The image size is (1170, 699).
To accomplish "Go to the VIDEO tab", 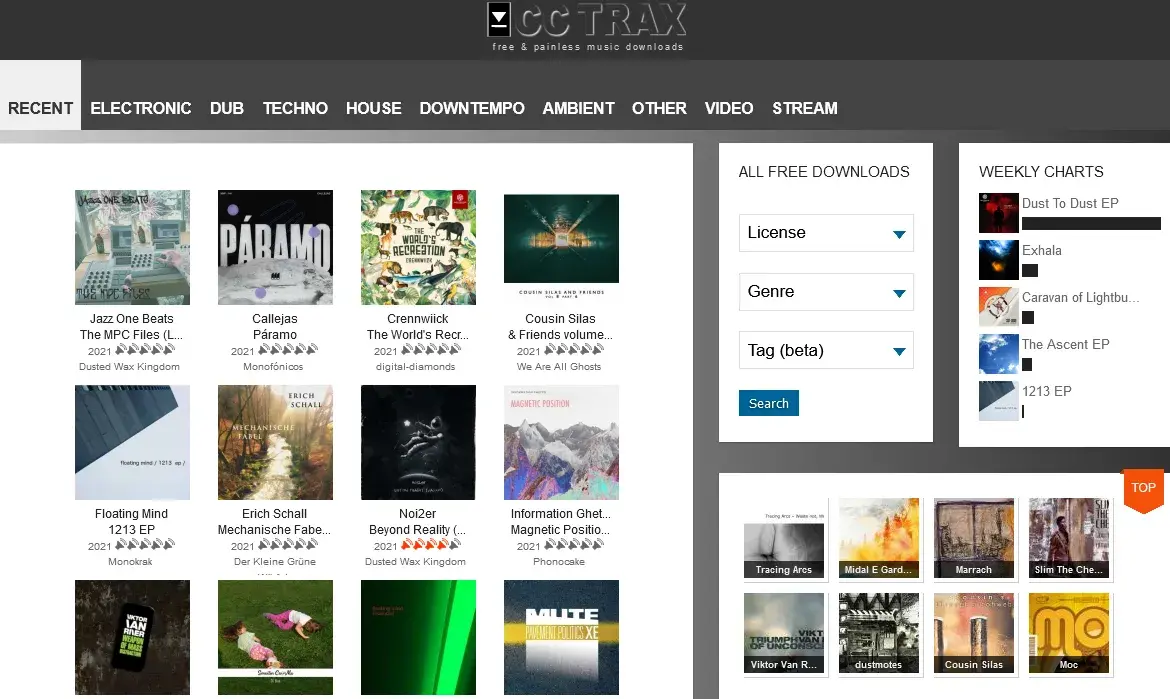I will [729, 108].
